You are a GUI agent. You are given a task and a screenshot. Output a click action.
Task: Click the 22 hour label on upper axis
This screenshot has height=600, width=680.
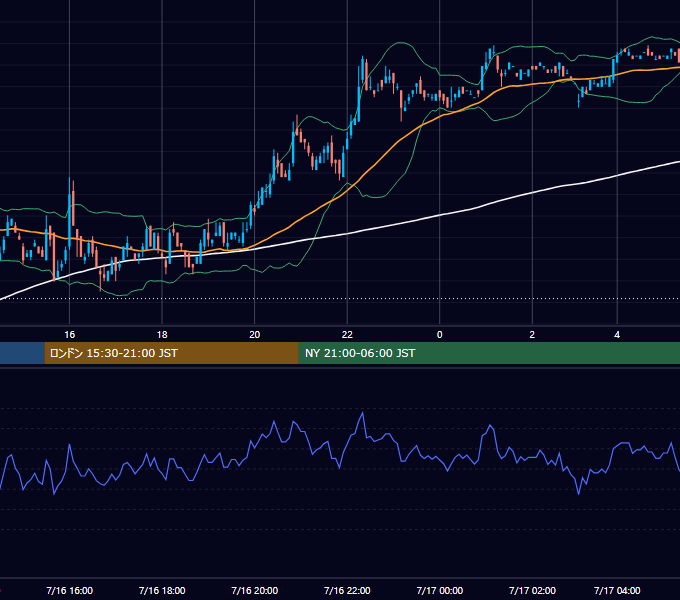click(x=347, y=335)
